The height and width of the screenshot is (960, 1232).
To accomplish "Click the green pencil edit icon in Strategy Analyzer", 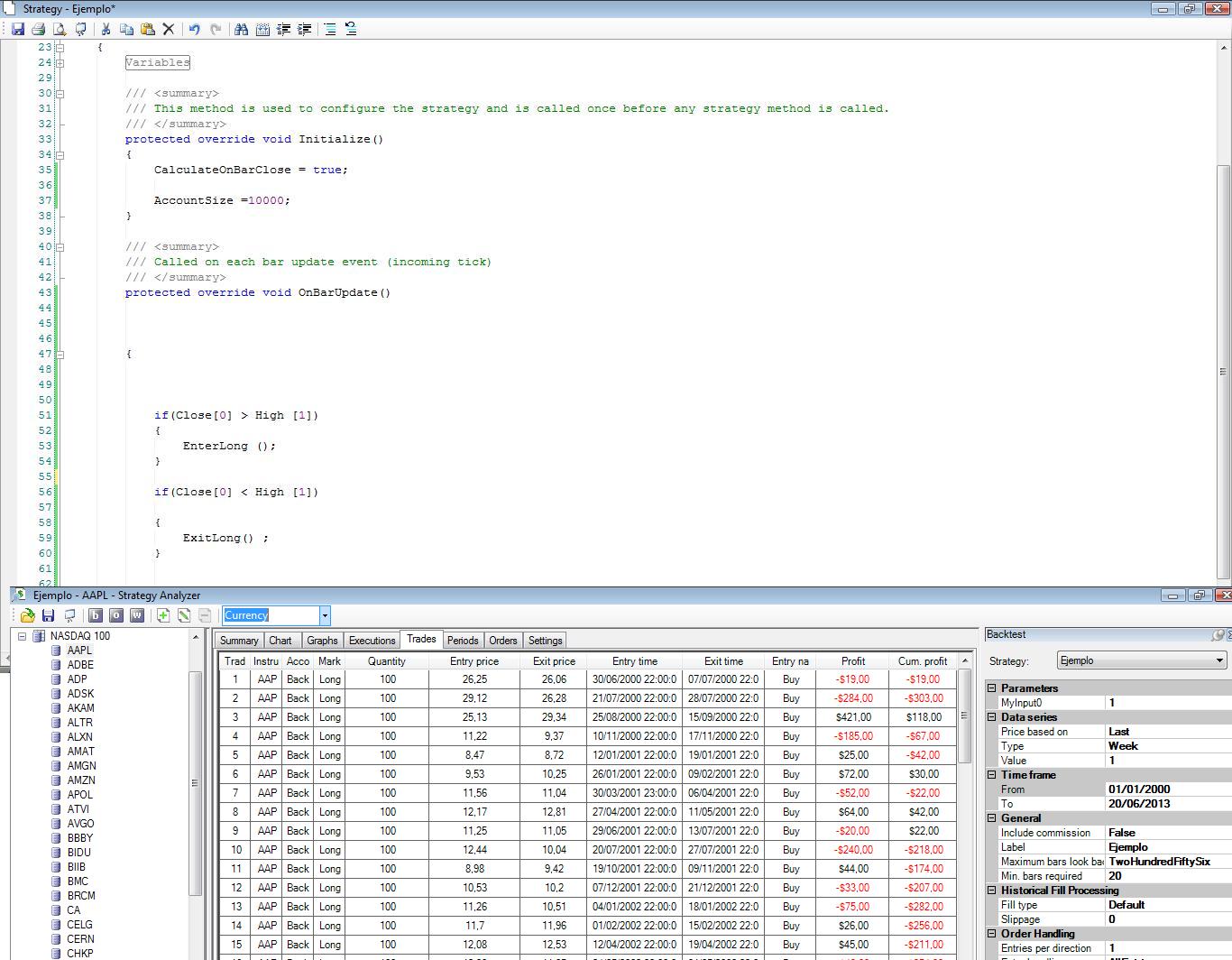I will (x=184, y=615).
